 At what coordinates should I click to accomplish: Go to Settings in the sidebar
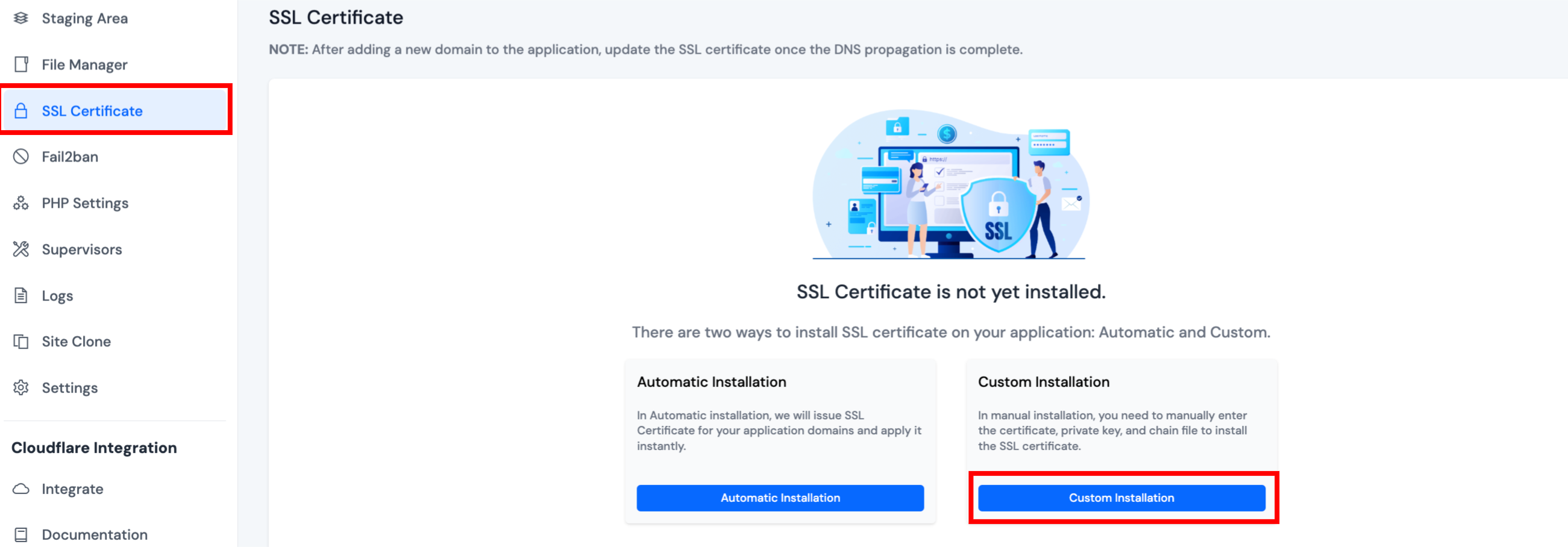pyautogui.click(x=69, y=388)
